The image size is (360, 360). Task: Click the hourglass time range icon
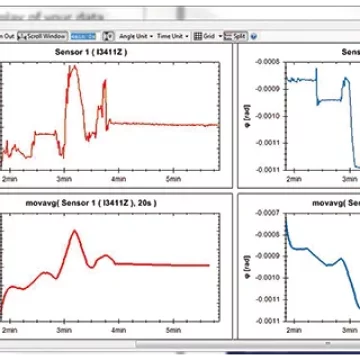(108, 36)
